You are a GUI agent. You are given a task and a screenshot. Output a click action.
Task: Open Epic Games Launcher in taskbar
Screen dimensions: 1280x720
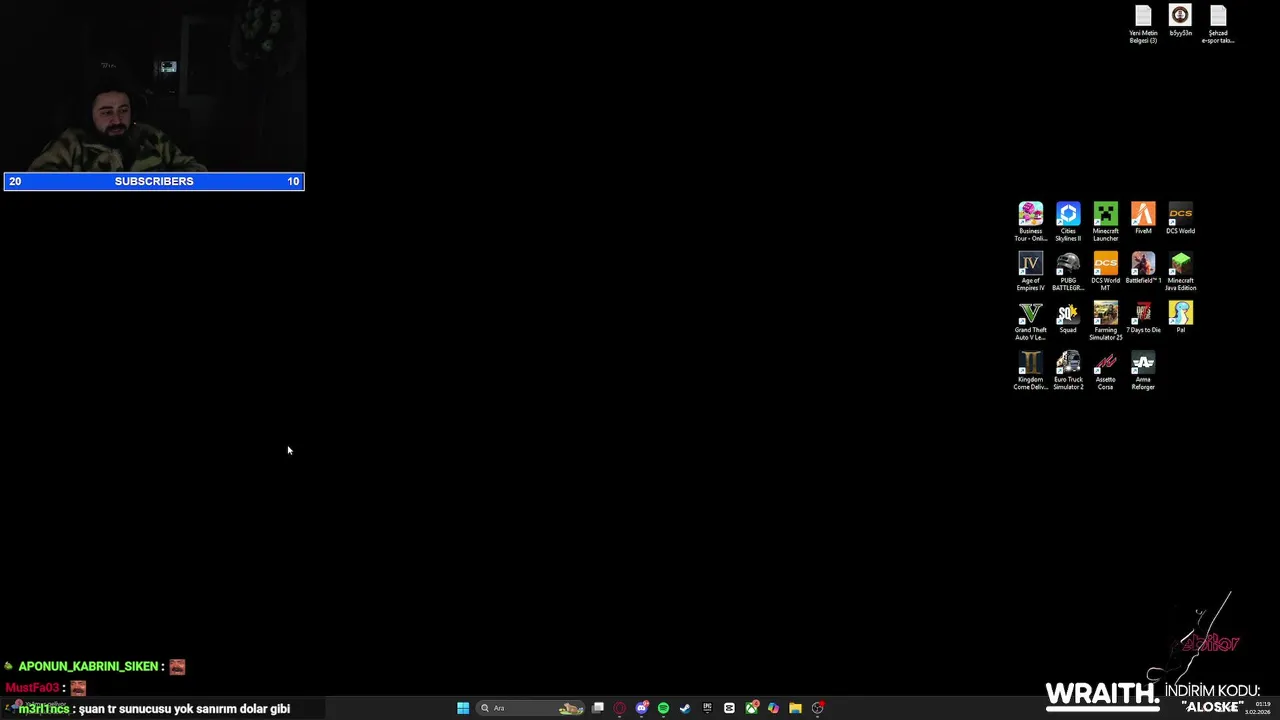[707, 708]
